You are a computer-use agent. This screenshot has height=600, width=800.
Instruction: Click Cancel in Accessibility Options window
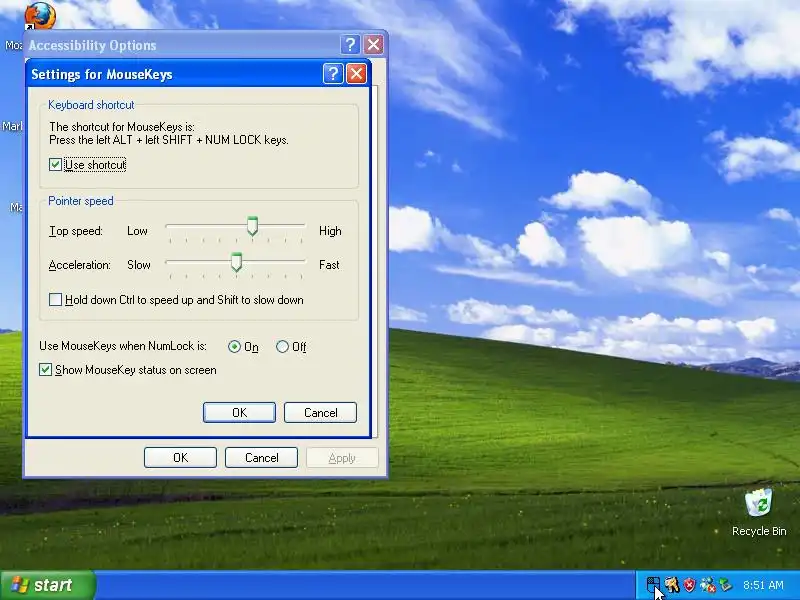[x=261, y=458]
